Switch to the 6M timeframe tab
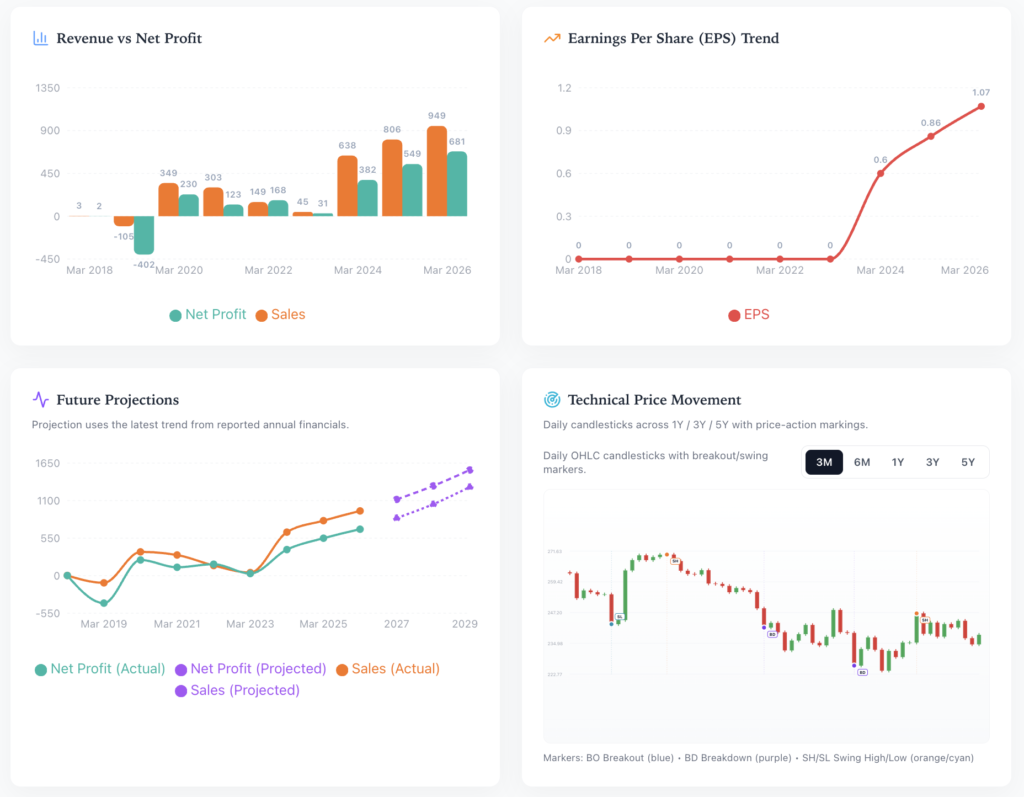 coord(862,462)
